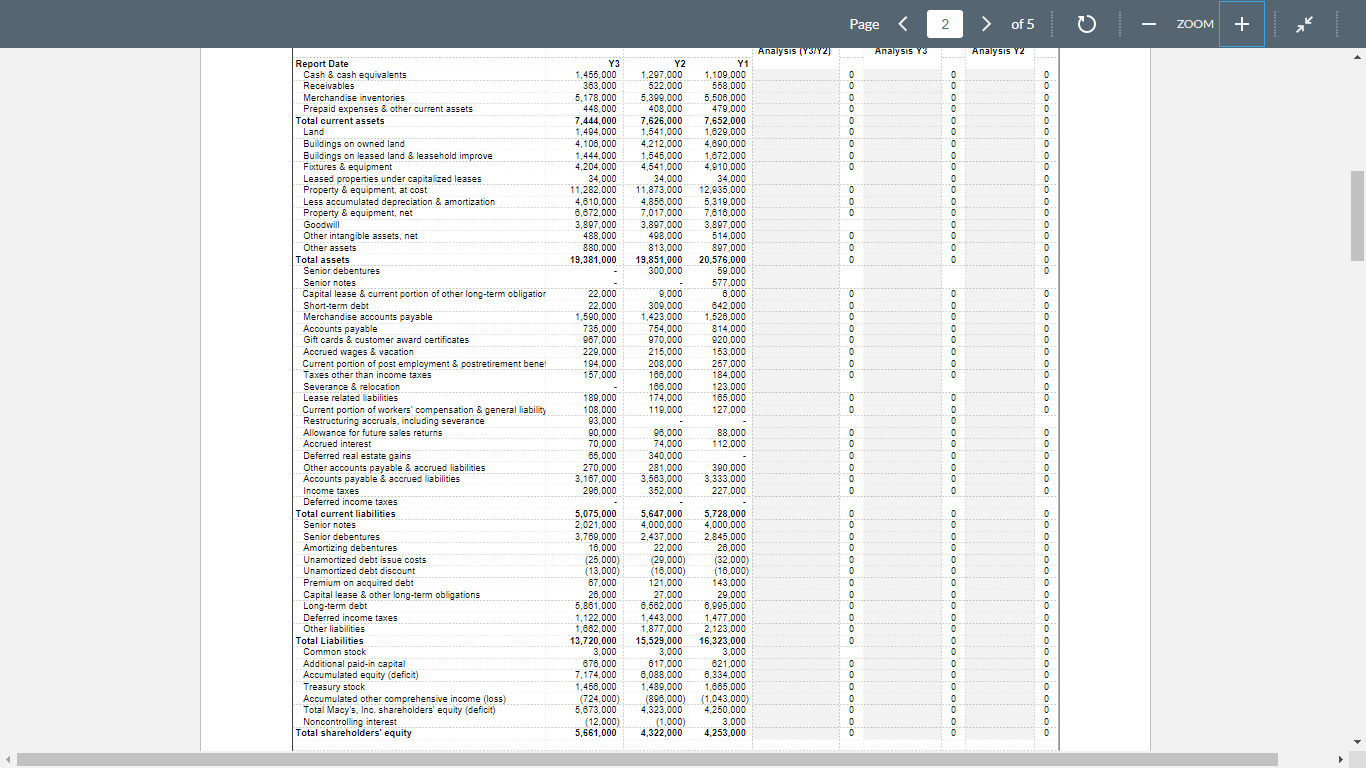1366x768 pixels.
Task: Click the horizontal scrollbar right arrow
Action: [x=1341, y=759]
